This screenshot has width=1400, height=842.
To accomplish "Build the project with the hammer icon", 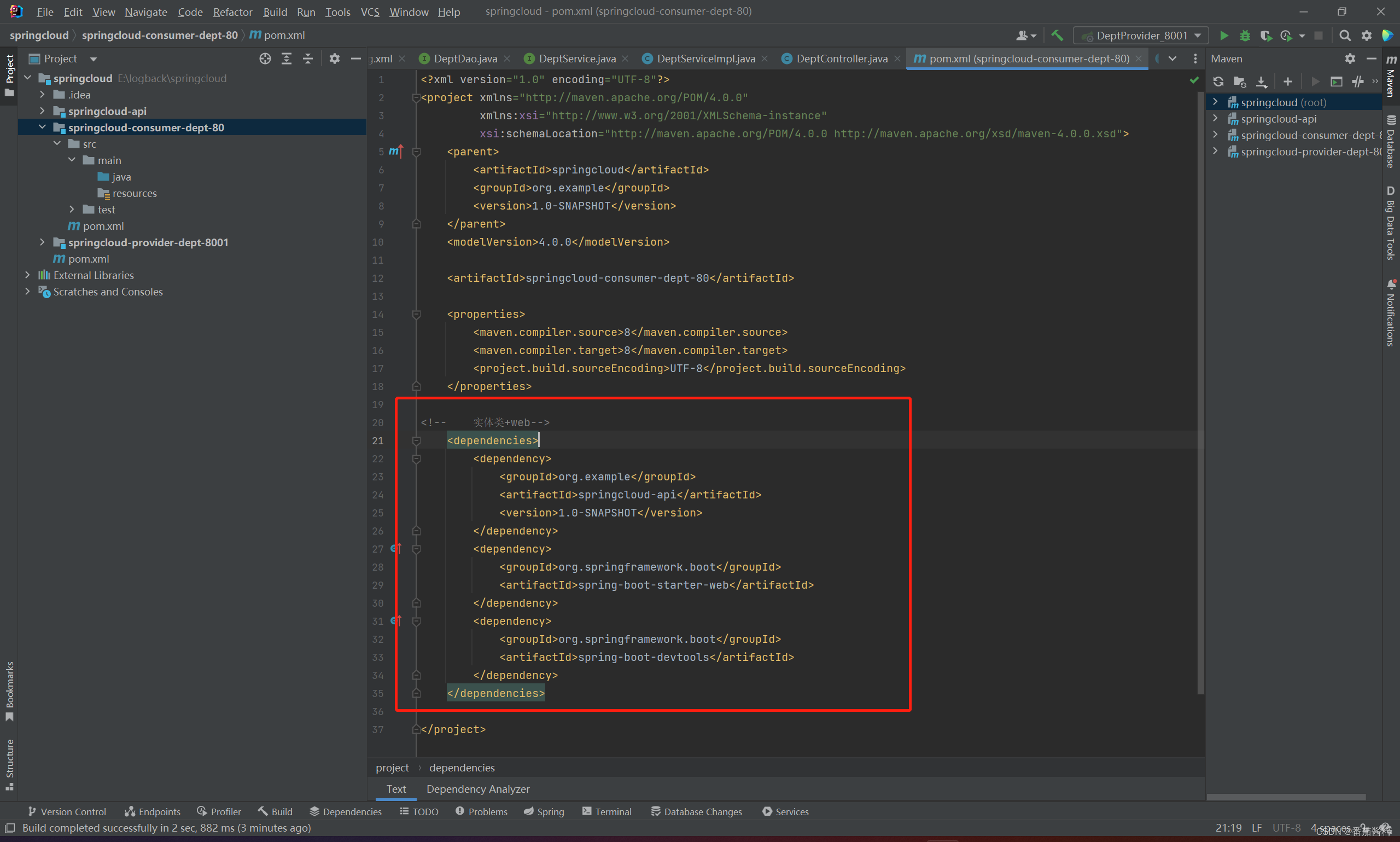I will 1057,35.
